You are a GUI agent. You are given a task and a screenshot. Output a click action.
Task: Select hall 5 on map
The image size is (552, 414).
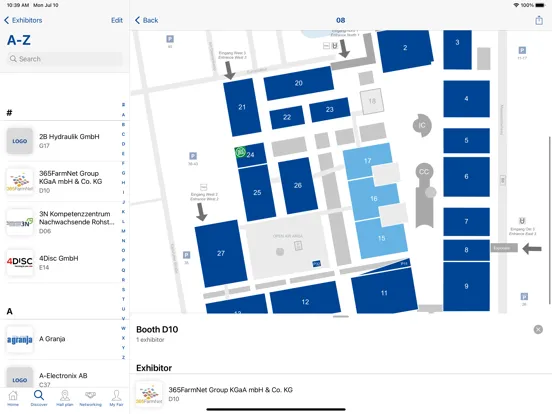click(466, 140)
